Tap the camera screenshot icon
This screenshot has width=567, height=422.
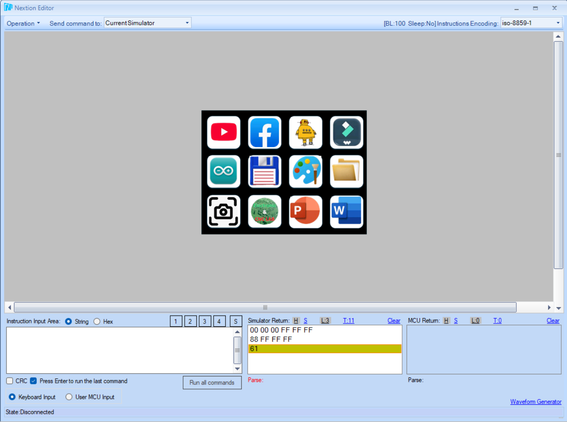point(223,212)
